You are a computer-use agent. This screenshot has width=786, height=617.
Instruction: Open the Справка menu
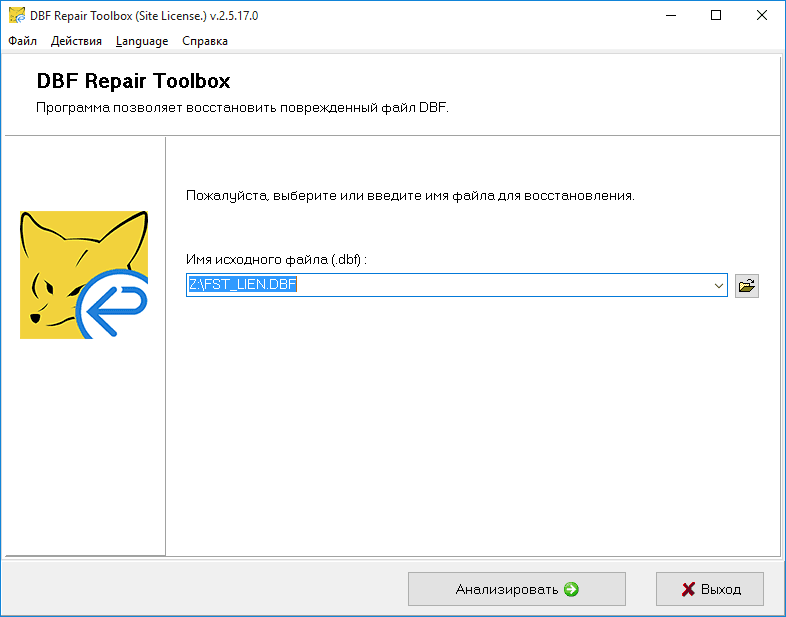tap(205, 41)
